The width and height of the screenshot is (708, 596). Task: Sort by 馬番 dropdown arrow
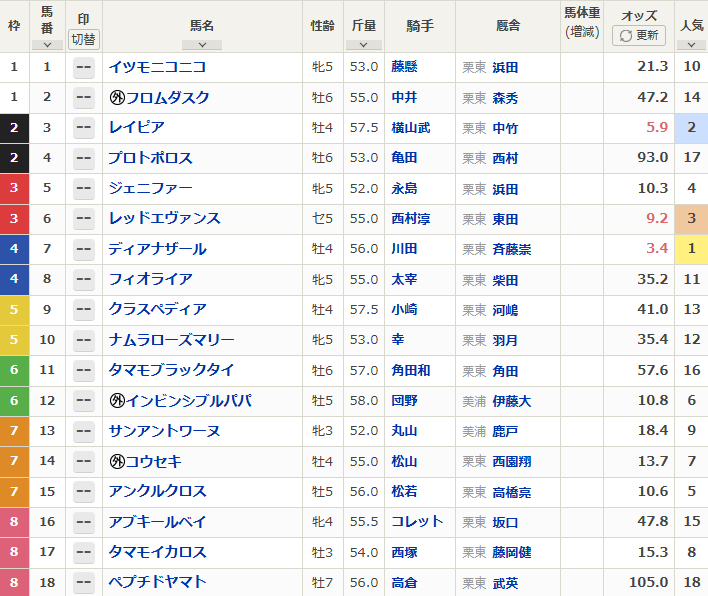47,45
